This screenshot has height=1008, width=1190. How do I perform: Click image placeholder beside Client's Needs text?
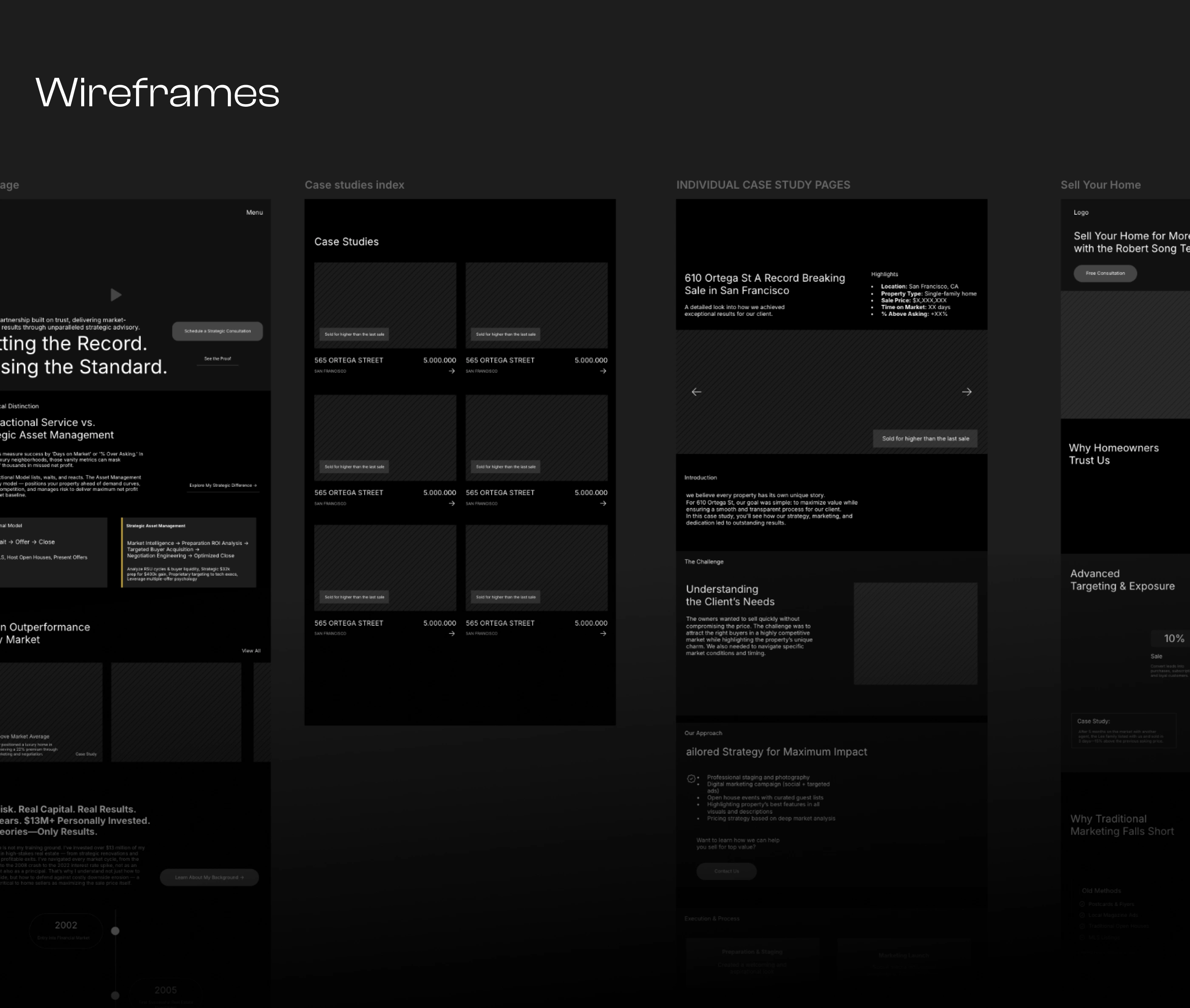point(915,634)
